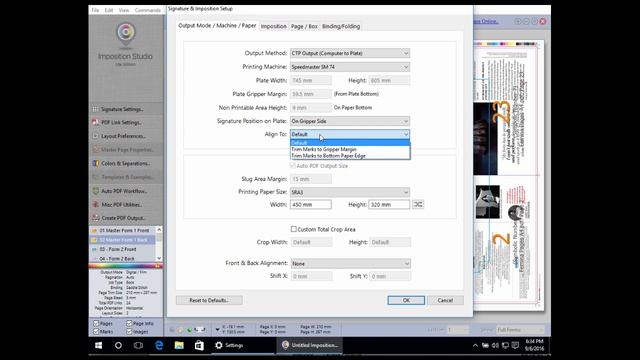Show hidden system tray icons
This screenshot has height=360, width=640.
[475, 345]
